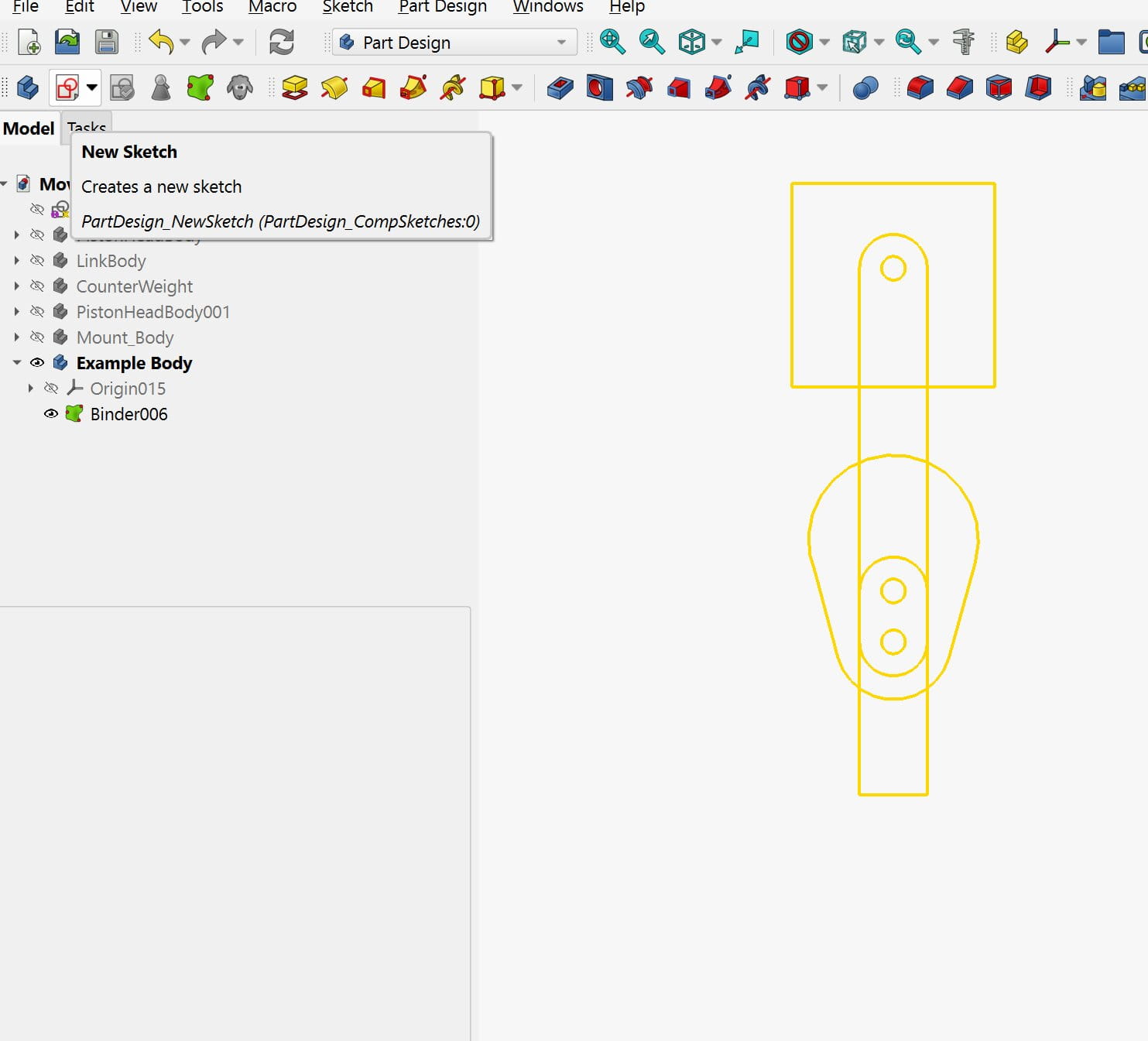Apply the Pad tool

point(295,88)
